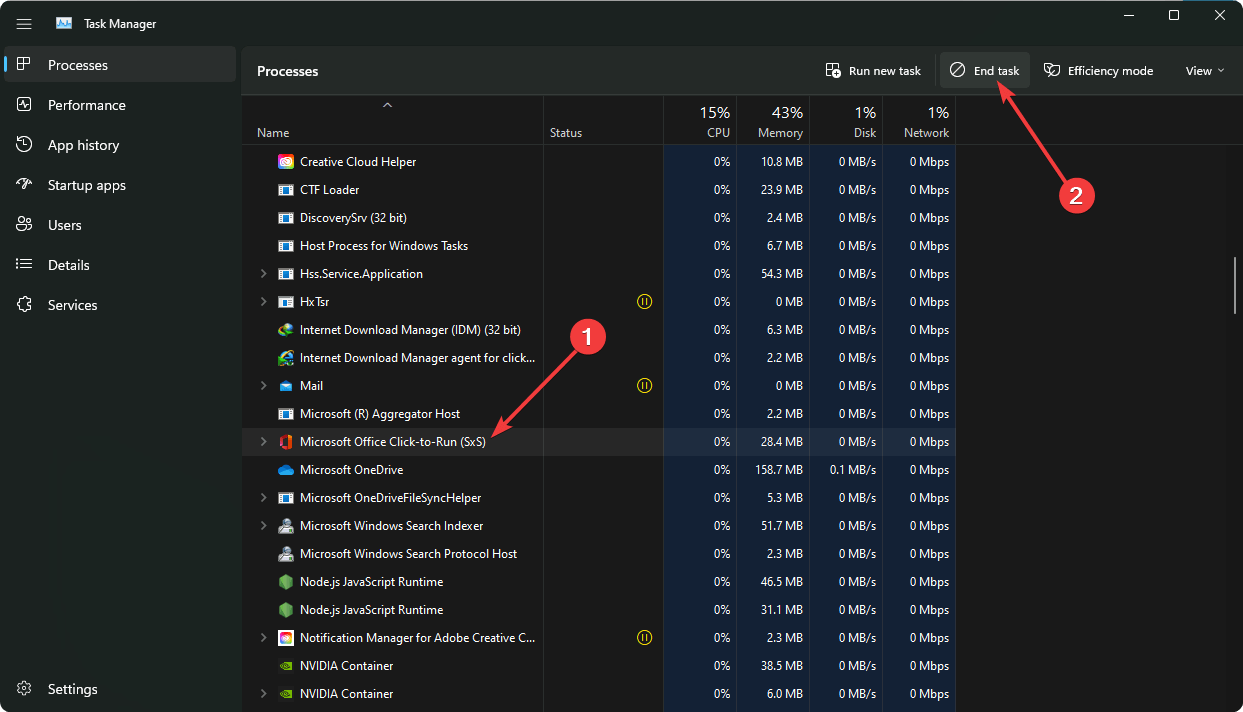Expand the Hss.Service.Application process group

[263, 274]
